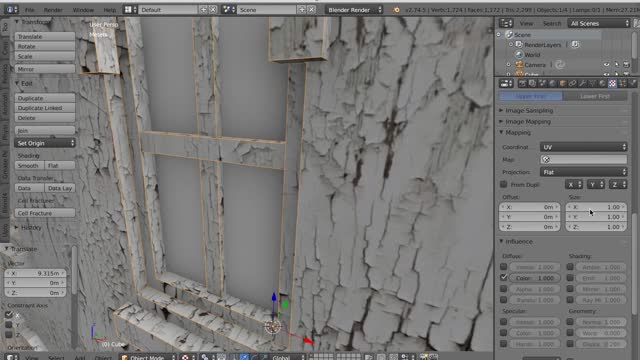Enable the Y constraint axis checkbox

(x=9, y=325)
